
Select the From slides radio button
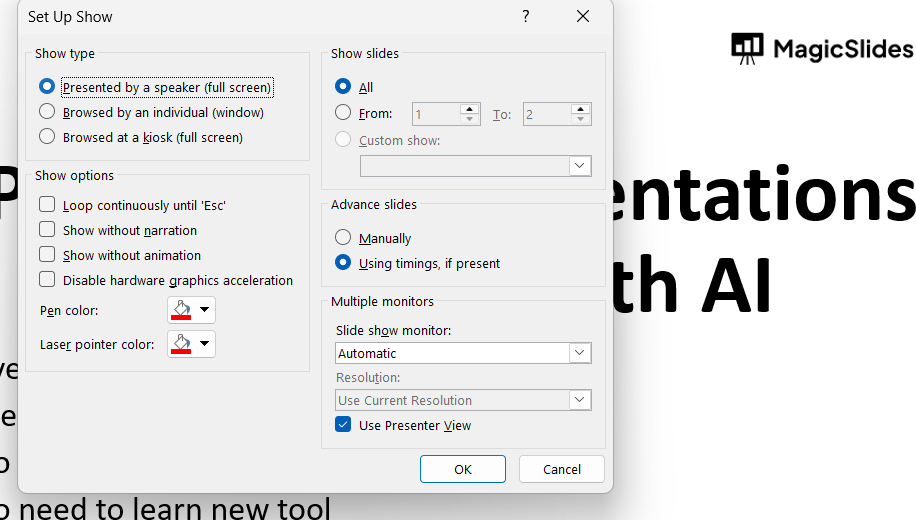343,112
